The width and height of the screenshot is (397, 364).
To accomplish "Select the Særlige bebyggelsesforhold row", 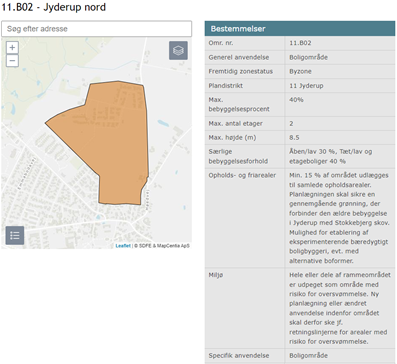I will pos(300,156).
